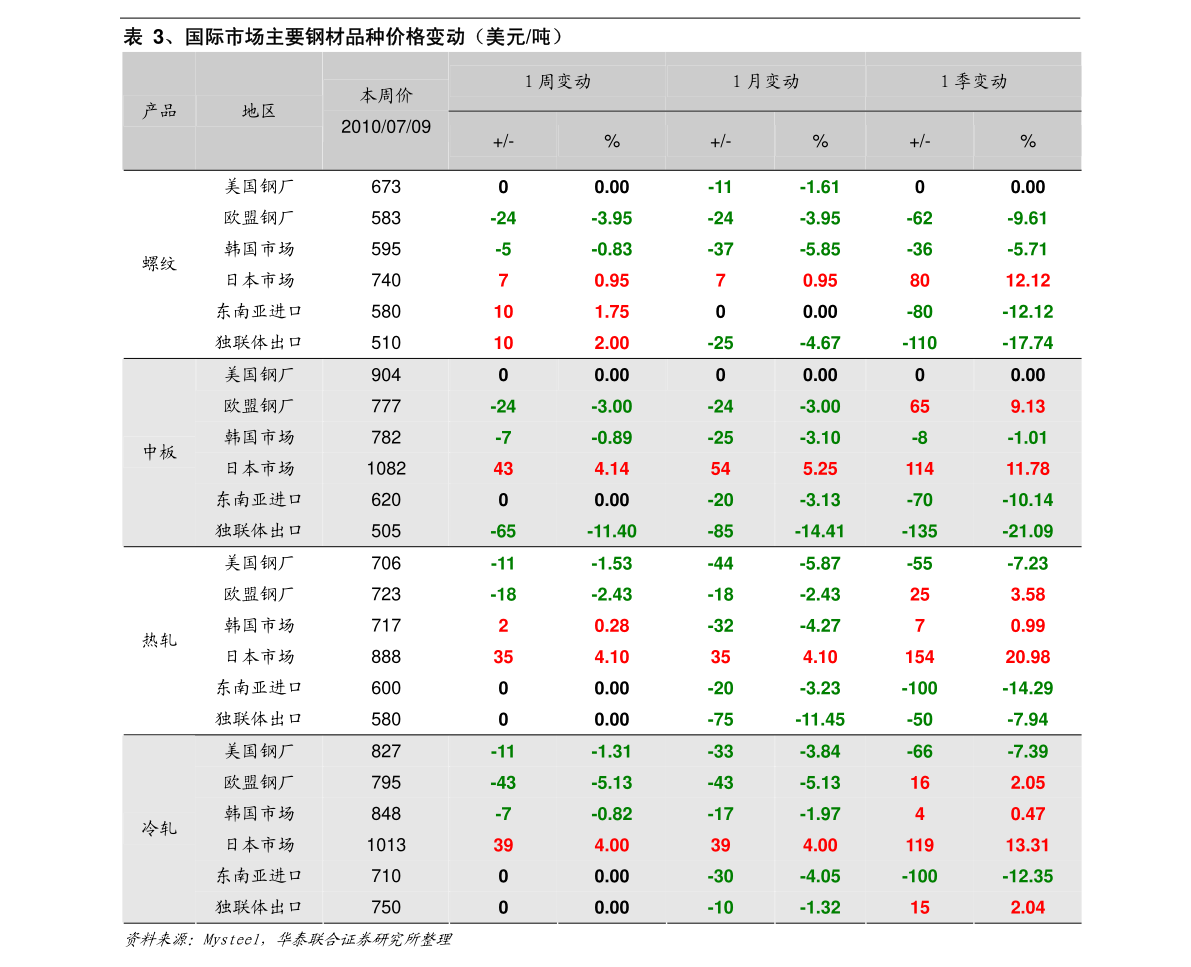This screenshot has width=1191, height=967.
Task: Click price 717 for 热轧 韩国市场
Action: [x=386, y=626]
